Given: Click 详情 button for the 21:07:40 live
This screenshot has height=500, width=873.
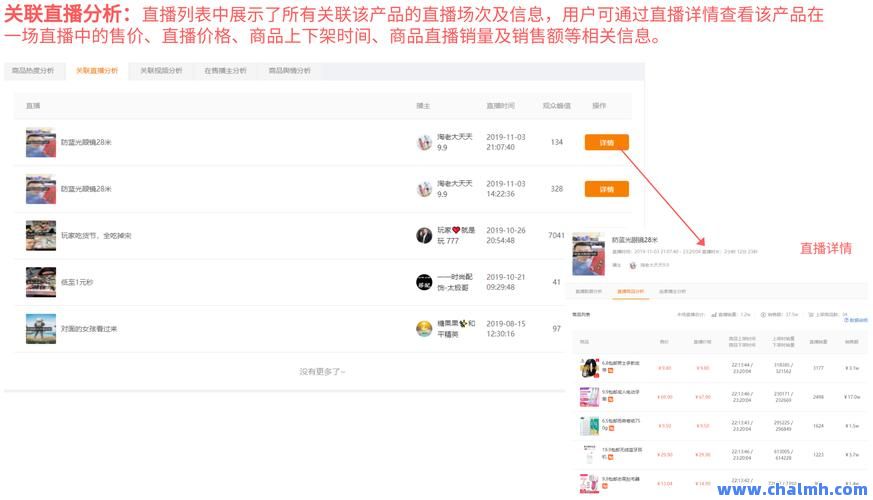Looking at the screenshot, I should (606, 143).
